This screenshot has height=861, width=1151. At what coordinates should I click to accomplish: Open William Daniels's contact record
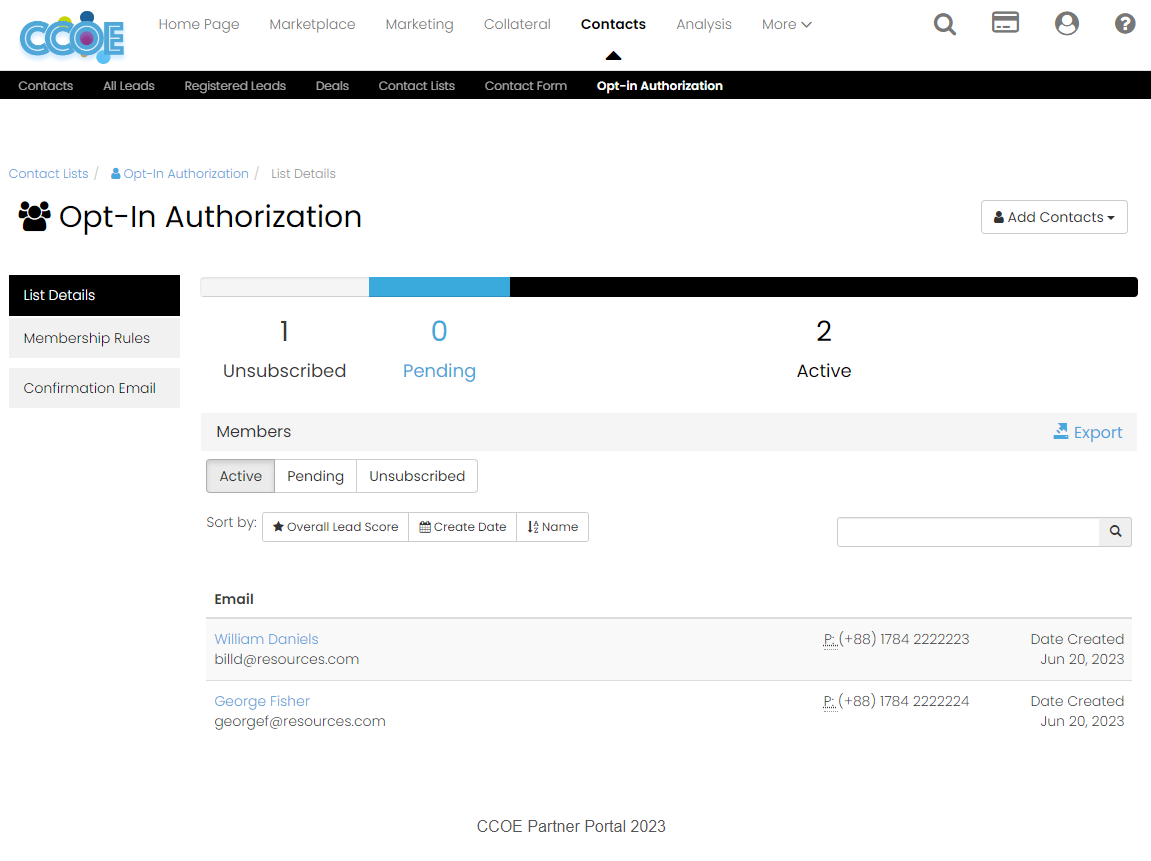coord(266,638)
